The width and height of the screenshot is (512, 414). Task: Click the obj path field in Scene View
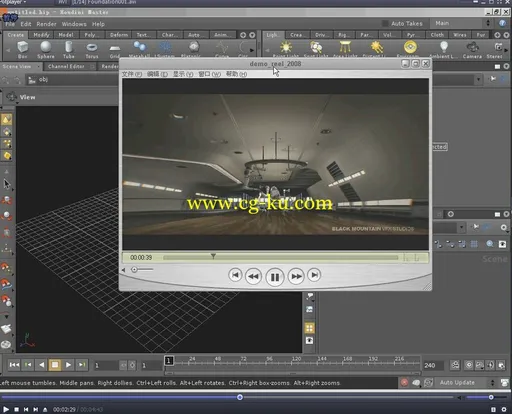[x=73, y=80]
